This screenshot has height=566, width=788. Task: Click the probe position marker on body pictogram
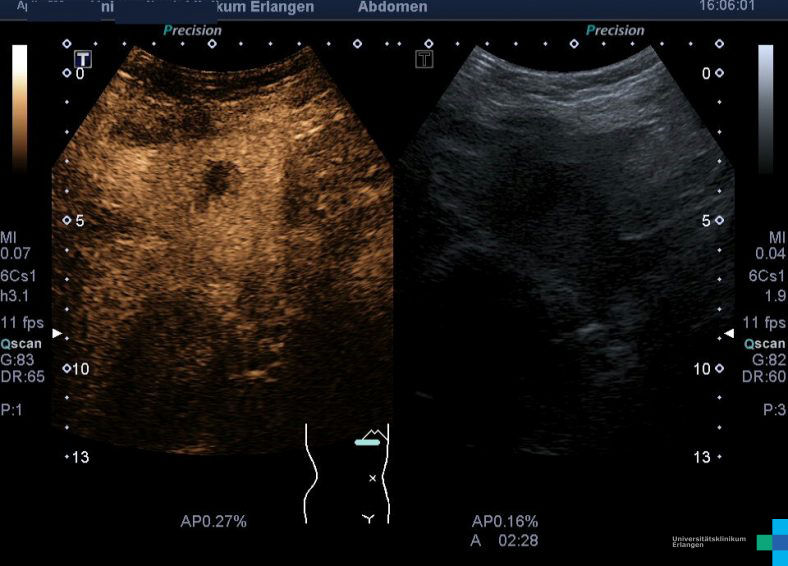tap(367, 441)
